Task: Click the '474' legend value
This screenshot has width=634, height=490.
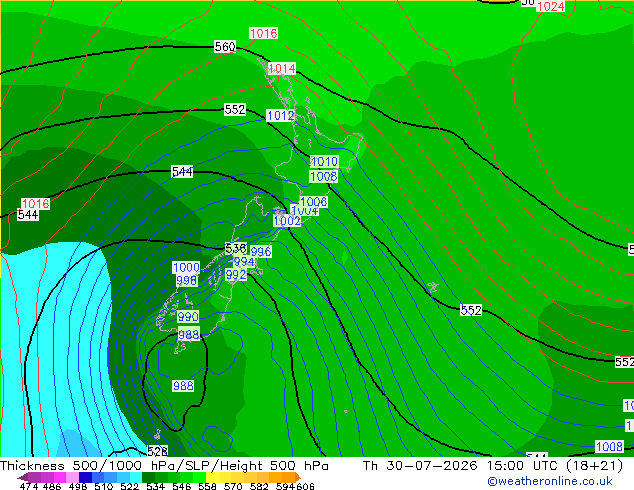Action: pos(29,486)
